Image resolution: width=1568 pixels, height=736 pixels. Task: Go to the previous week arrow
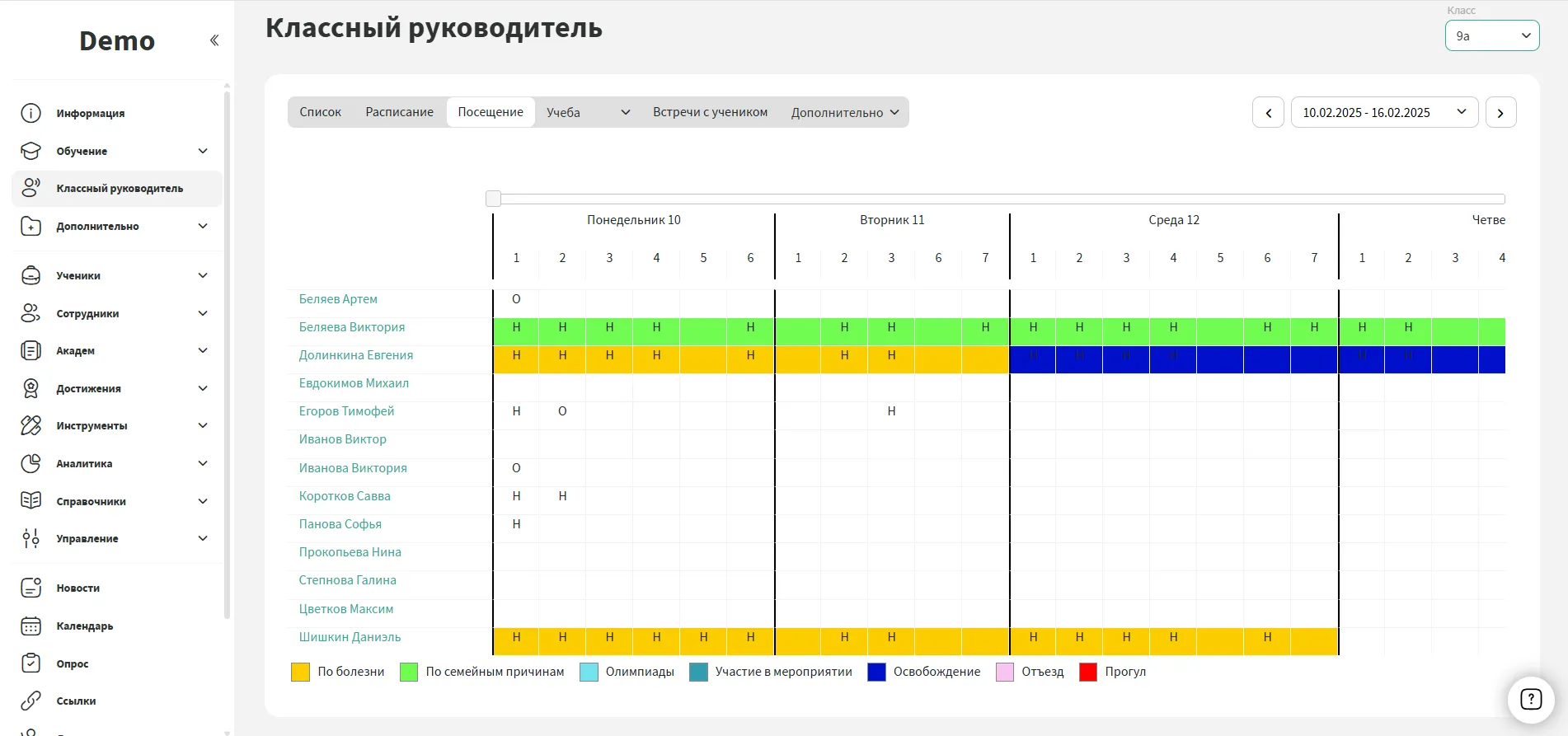click(x=1268, y=112)
